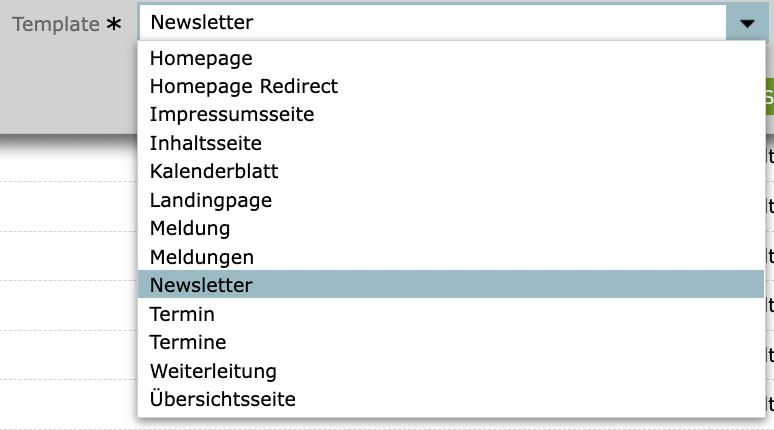Click the Template field label
The height and width of the screenshot is (430, 774).
click(x=55, y=23)
